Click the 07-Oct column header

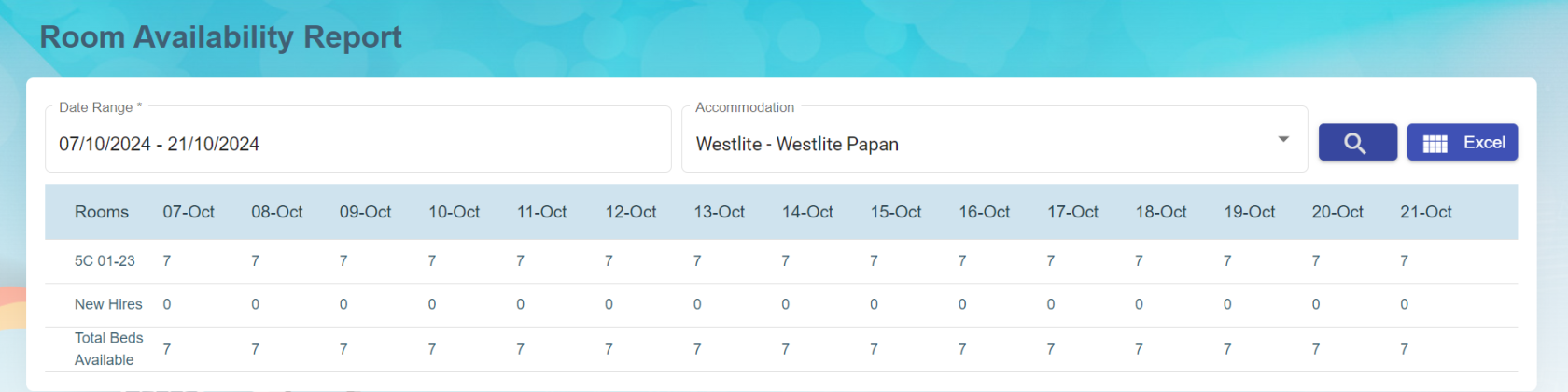[189, 212]
